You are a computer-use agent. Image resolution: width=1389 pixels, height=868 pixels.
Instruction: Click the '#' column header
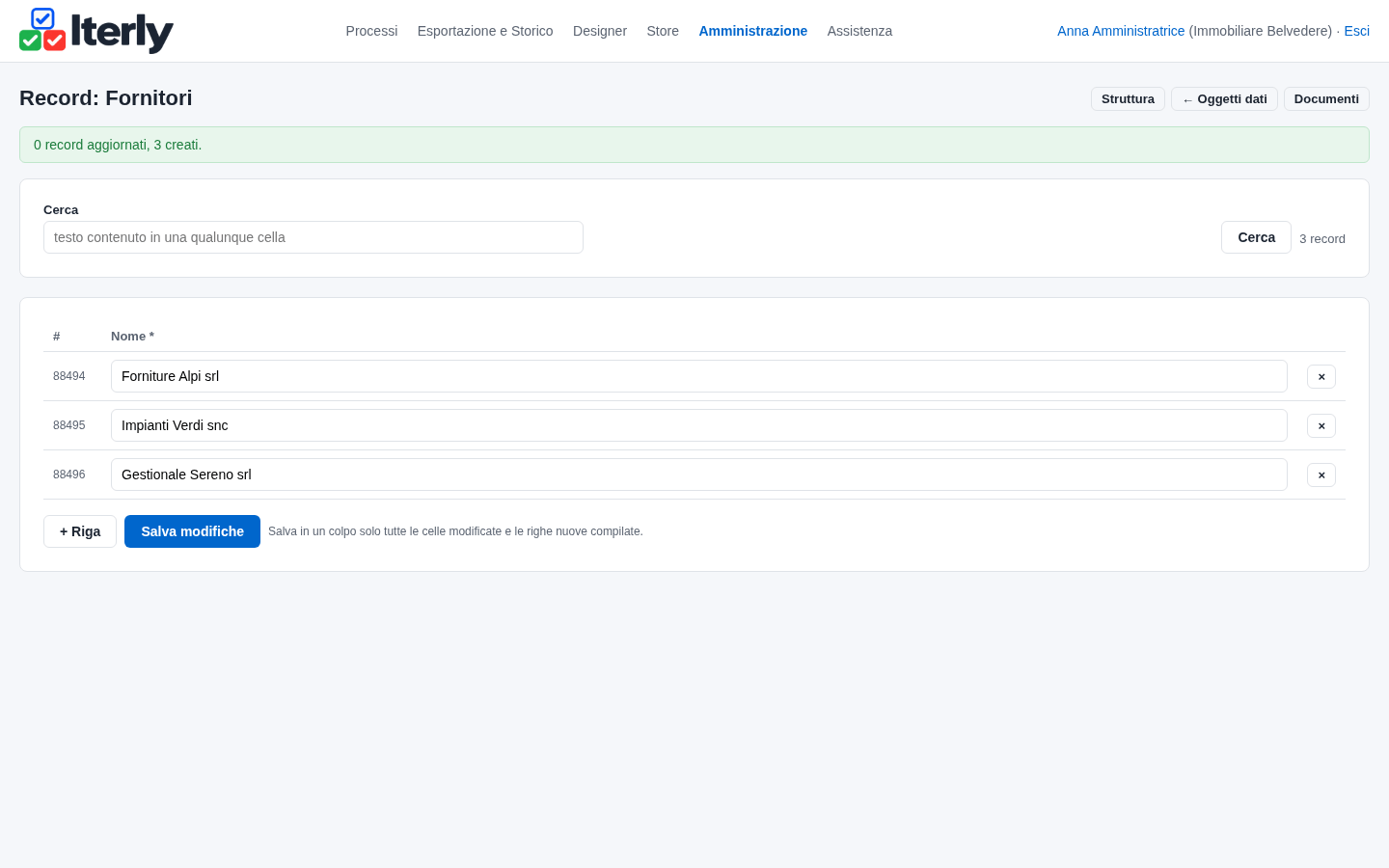click(57, 337)
